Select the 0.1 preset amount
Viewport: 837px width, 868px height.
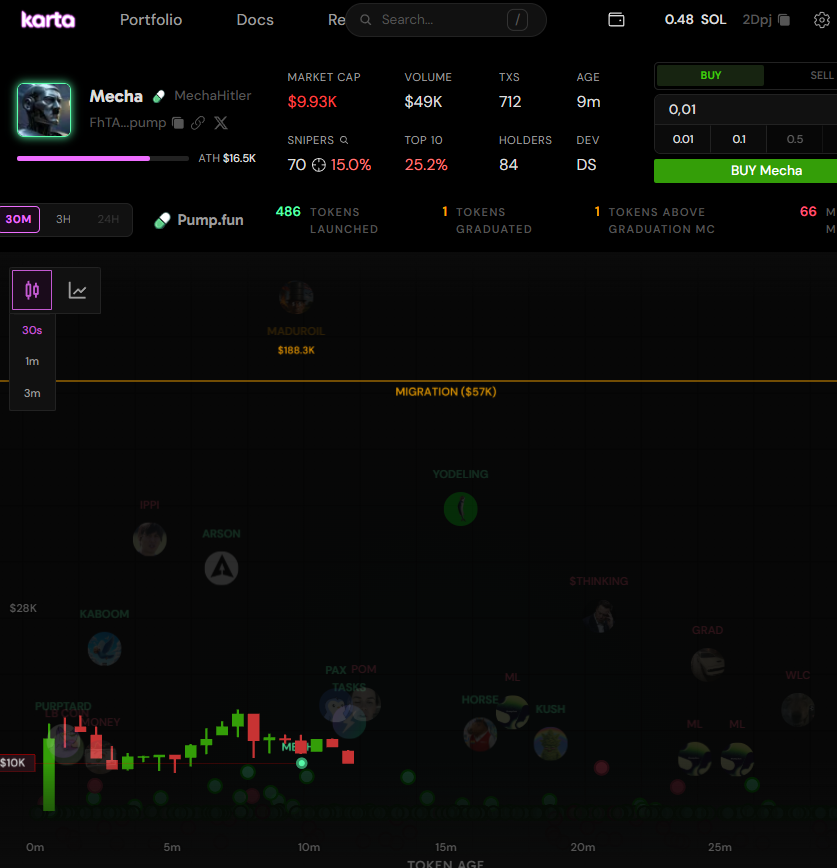pyautogui.click(x=738, y=140)
